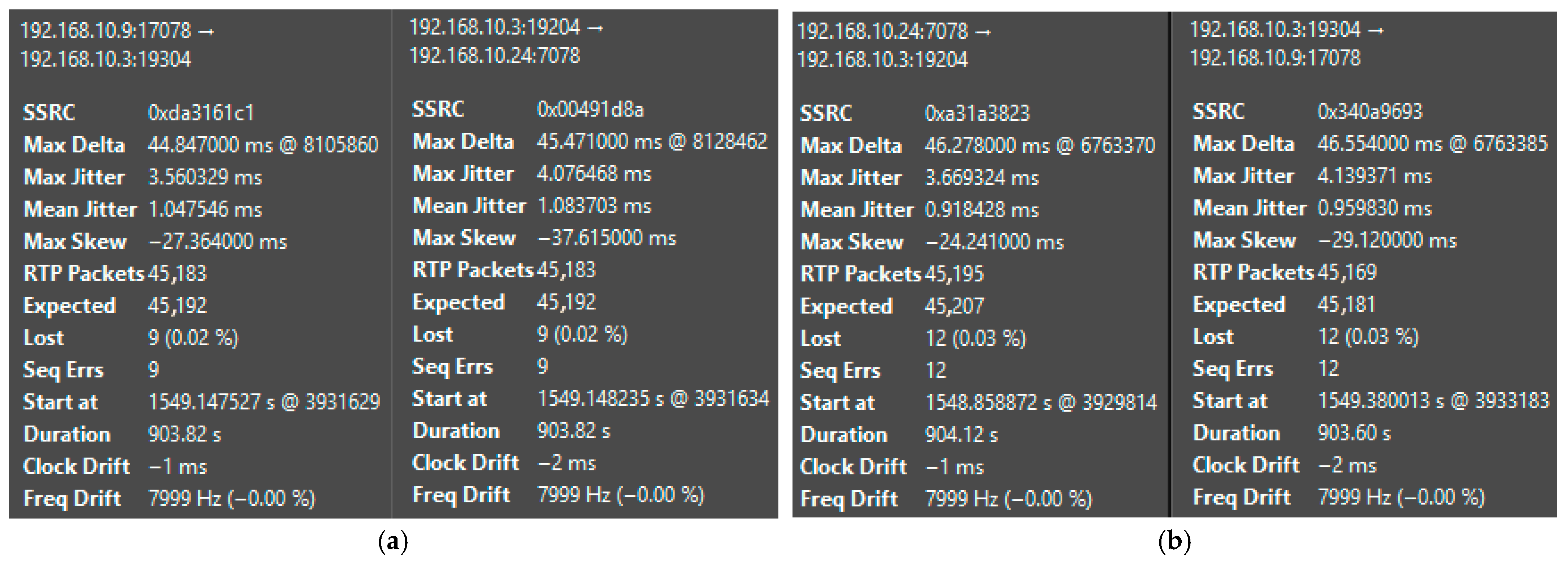Click the Max Skew value −37.615000 ms
Viewport: 1568px width, 563px height.
pyautogui.click(x=606, y=238)
